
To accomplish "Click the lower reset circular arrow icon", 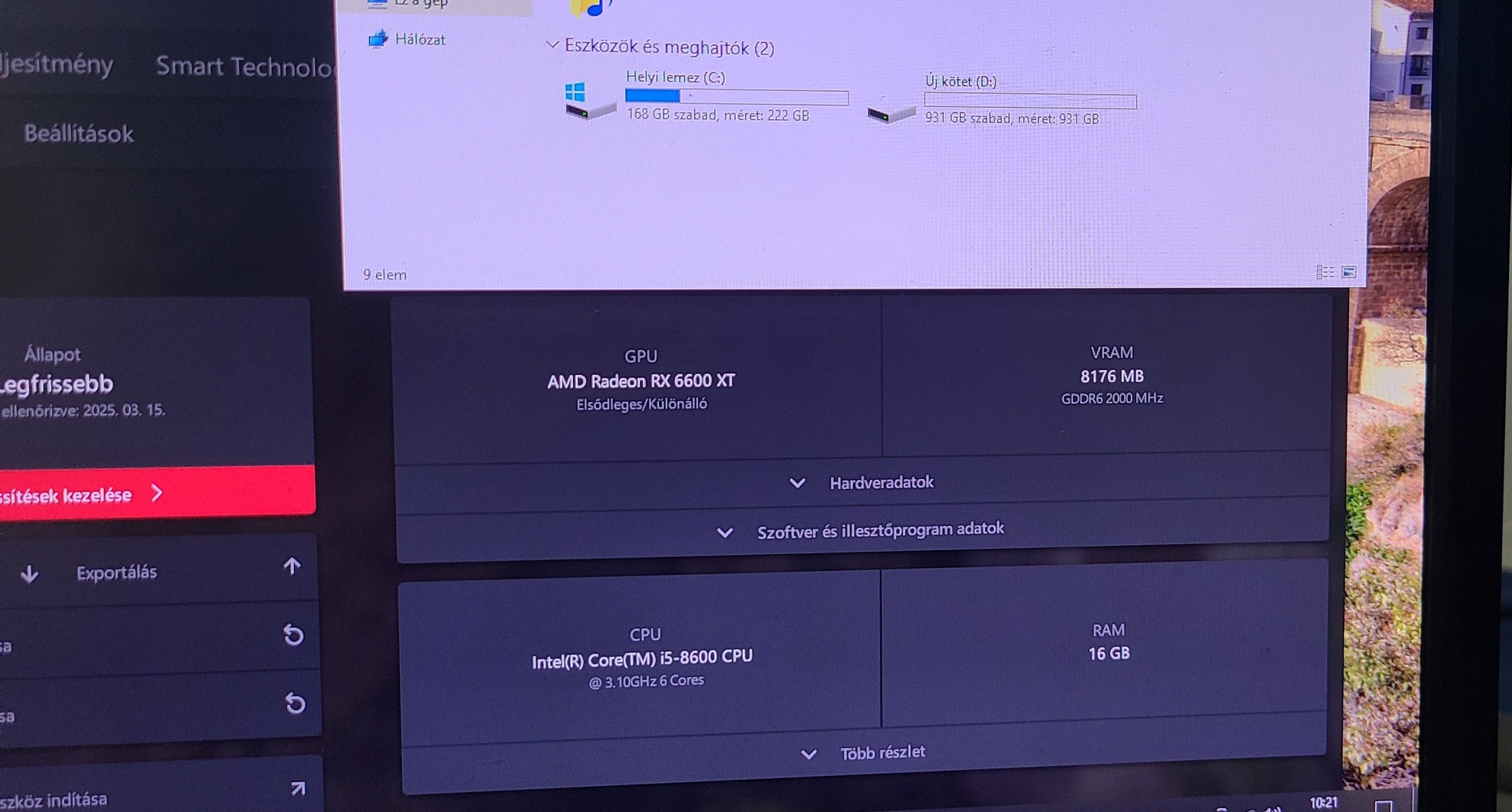I will [x=295, y=703].
